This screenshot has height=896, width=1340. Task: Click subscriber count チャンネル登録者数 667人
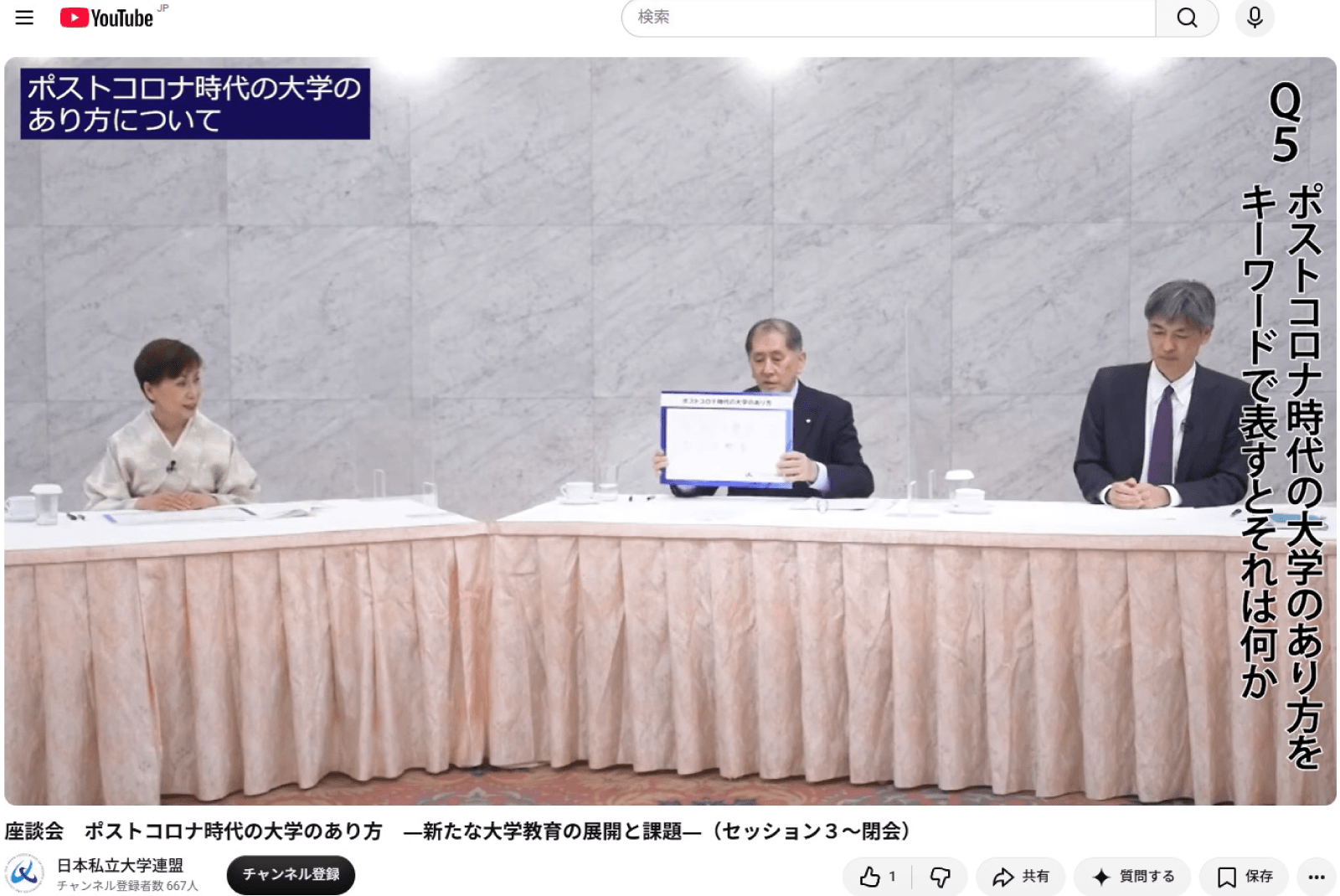pos(127,886)
